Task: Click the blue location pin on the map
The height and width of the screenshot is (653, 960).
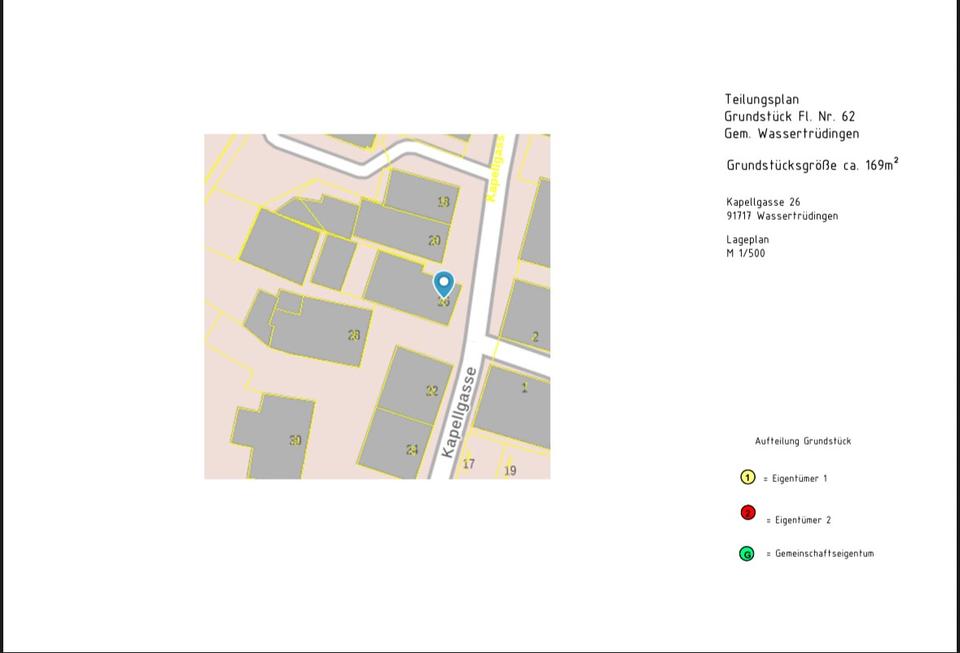Action: (x=443, y=284)
